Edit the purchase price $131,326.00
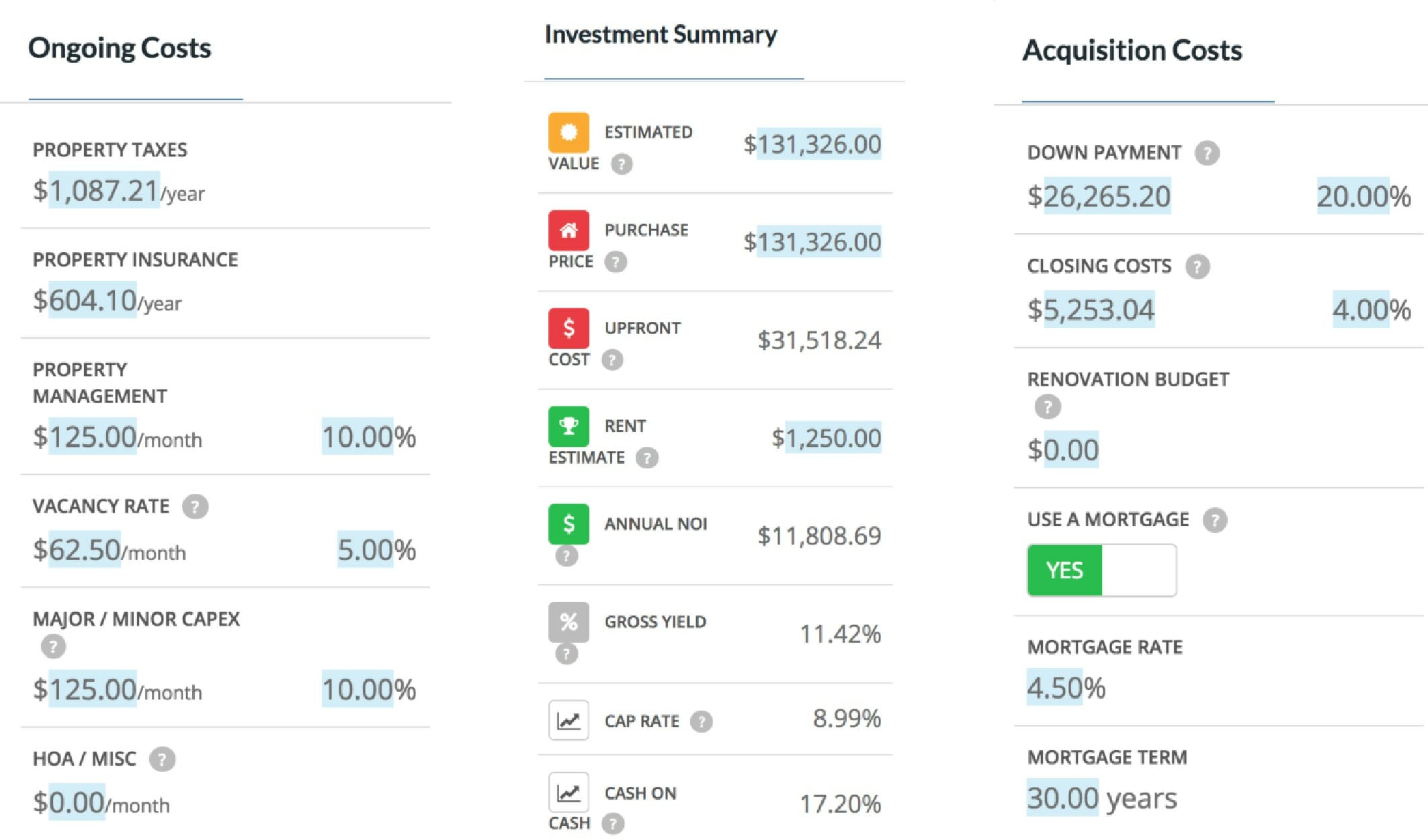Image resolution: width=1428 pixels, height=840 pixels. (819, 243)
